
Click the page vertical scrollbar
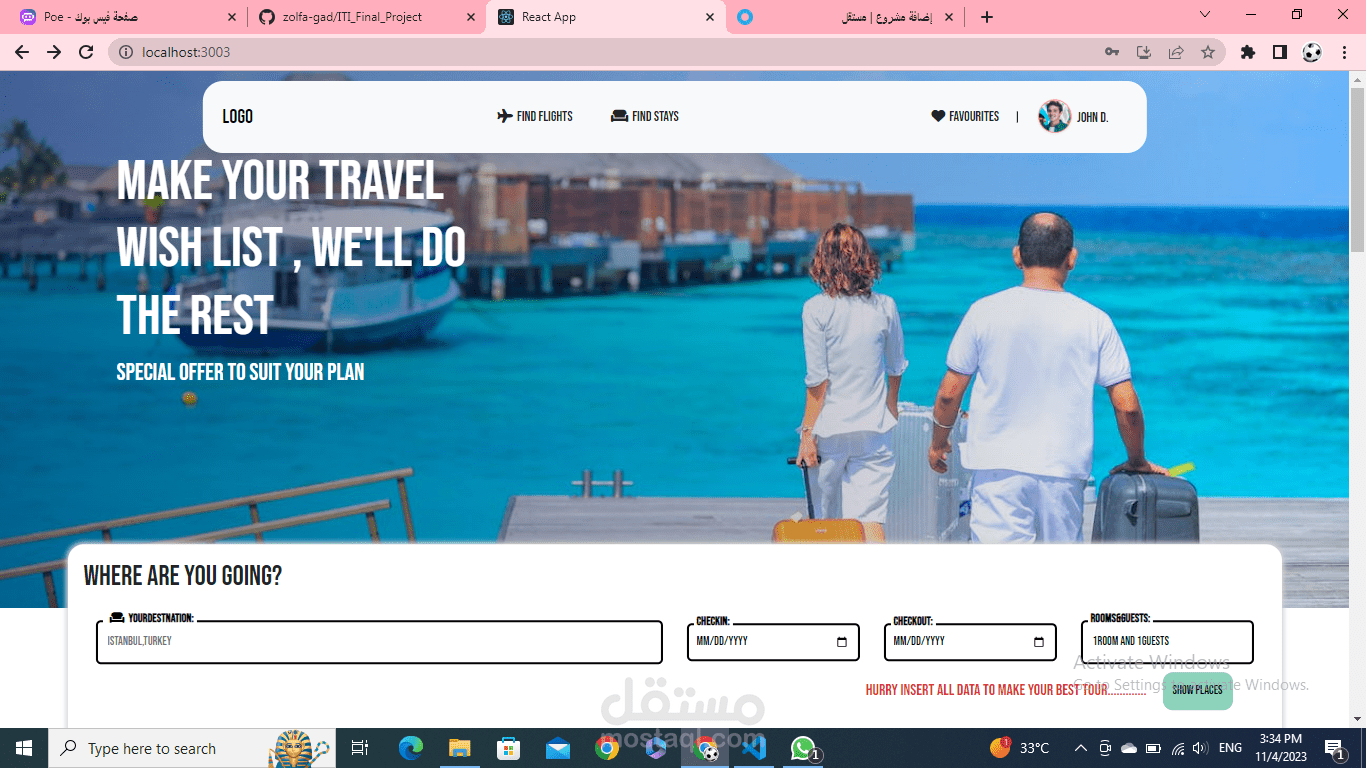pyautogui.click(x=1357, y=170)
